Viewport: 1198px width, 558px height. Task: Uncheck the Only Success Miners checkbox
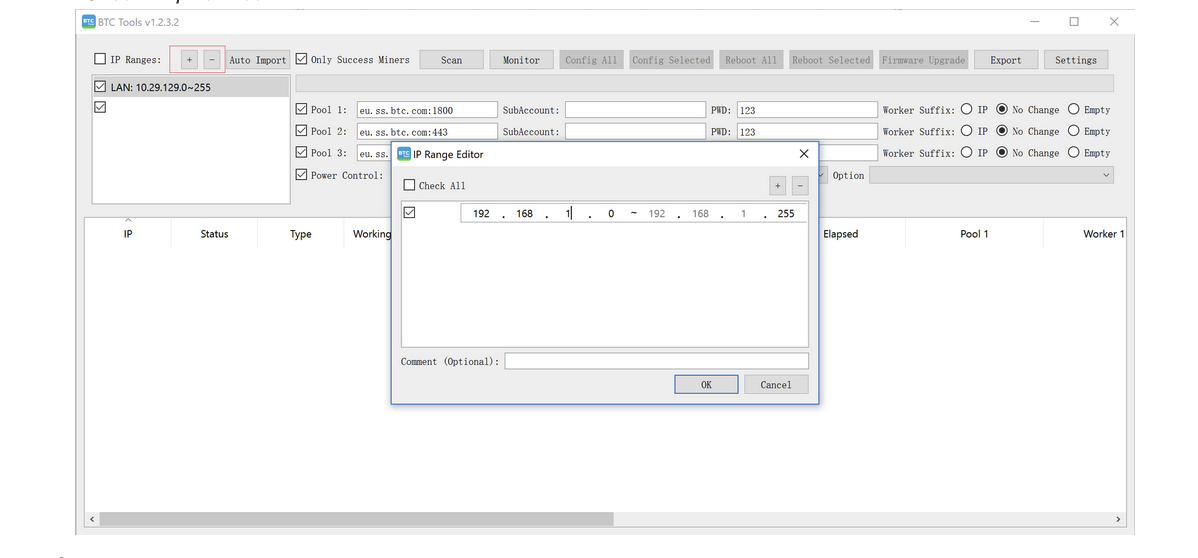[x=303, y=60]
